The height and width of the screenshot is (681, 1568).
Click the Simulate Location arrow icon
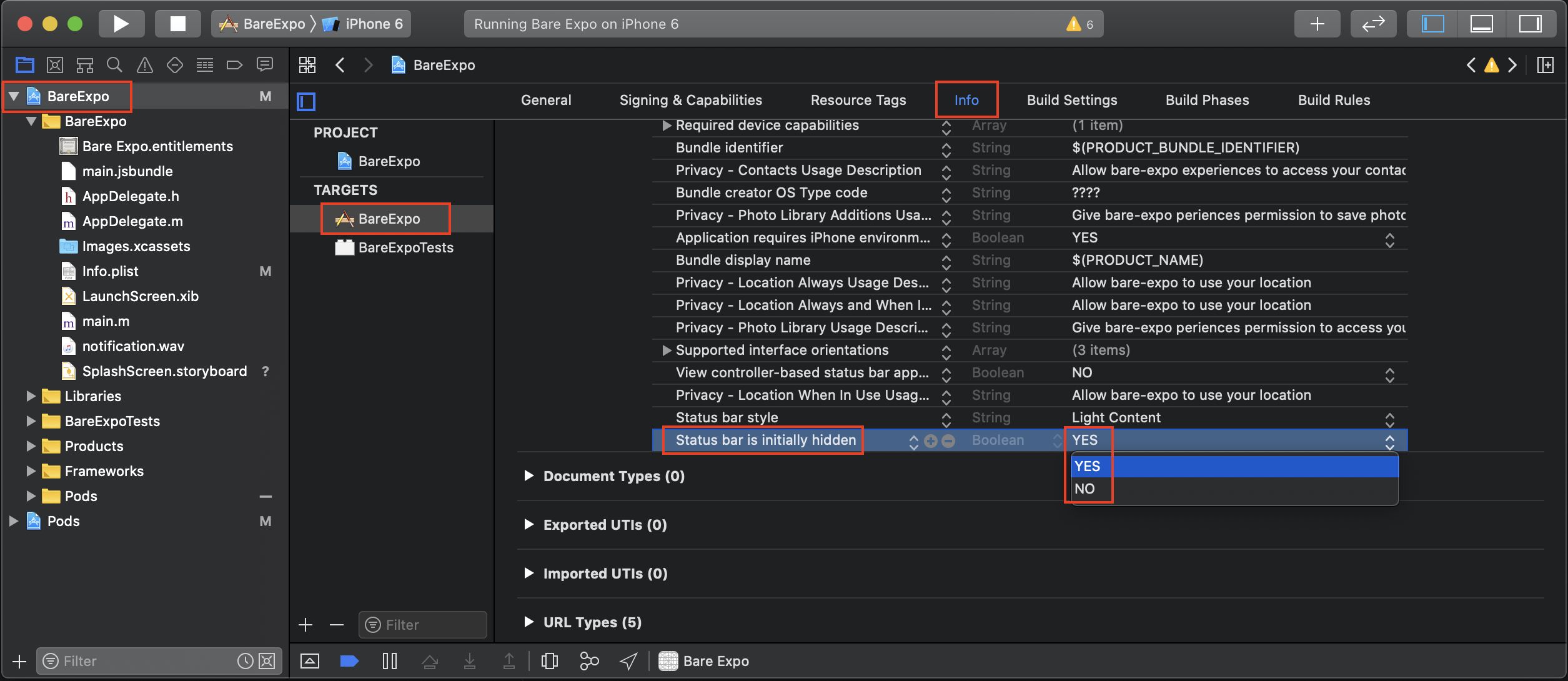pyautogui.click(x=628, y=661)
